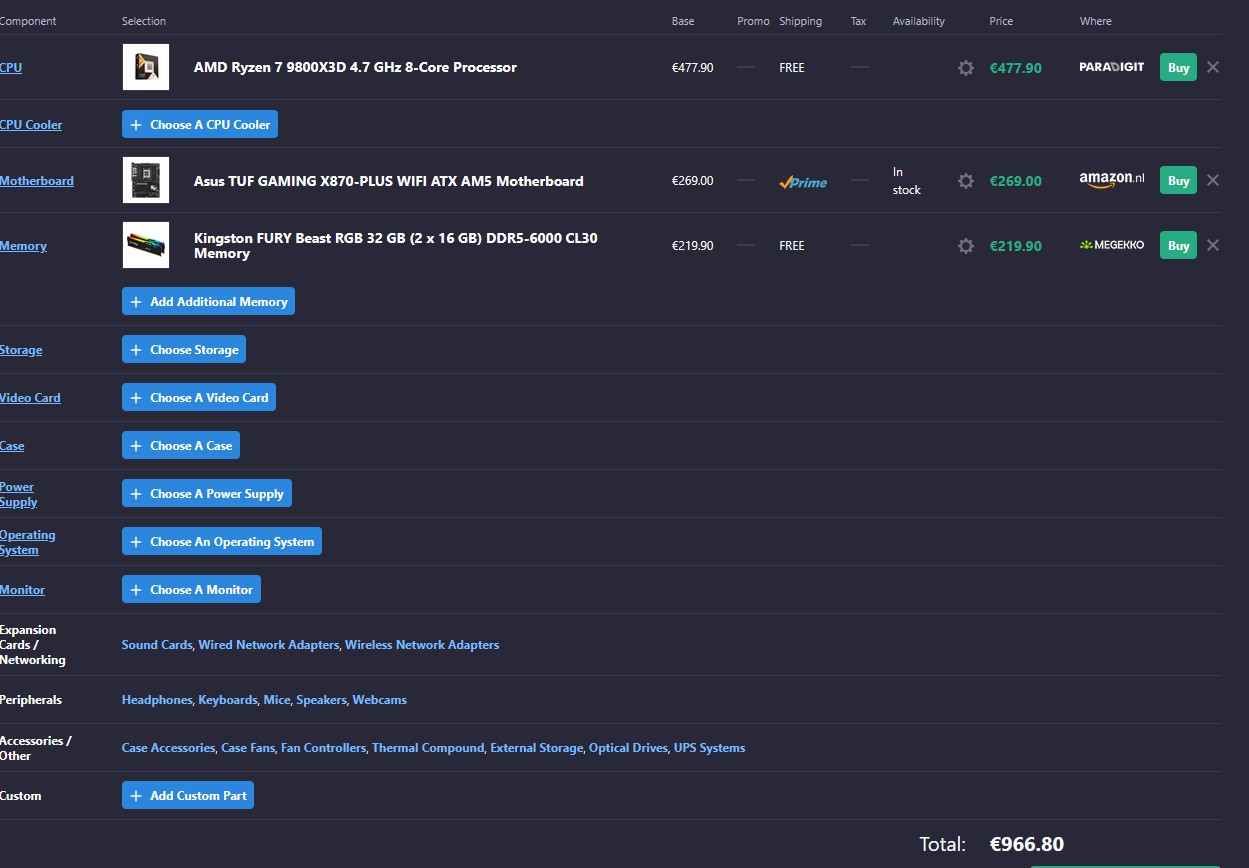Open the Motherboard component link
Image resolution: width=1249 pixels, height=868 pixels.
[37, 180]
